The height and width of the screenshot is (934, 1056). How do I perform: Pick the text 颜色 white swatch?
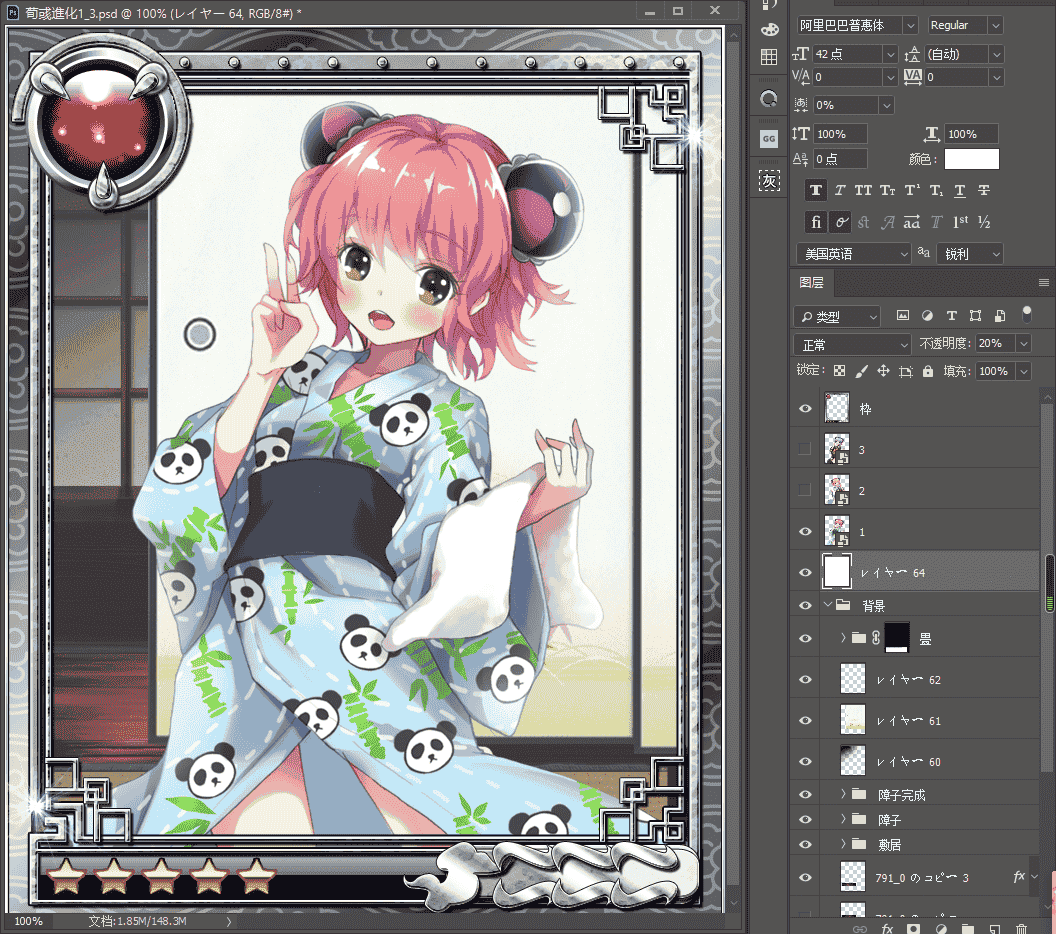[x=972, y=159]
